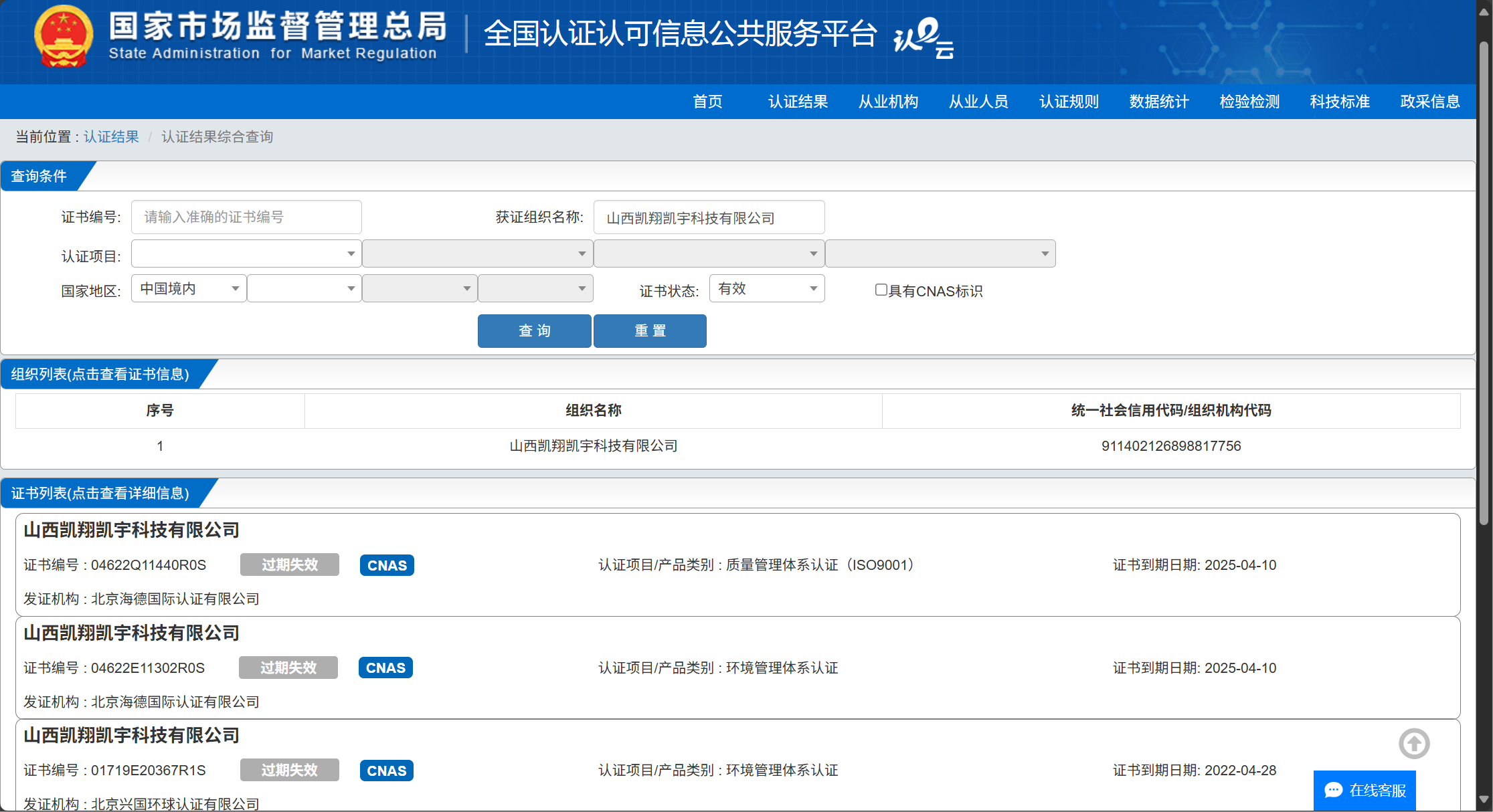
Task: Click CNAS badge for certificate 04622Q11440R0S
Action: click(387, 565)
